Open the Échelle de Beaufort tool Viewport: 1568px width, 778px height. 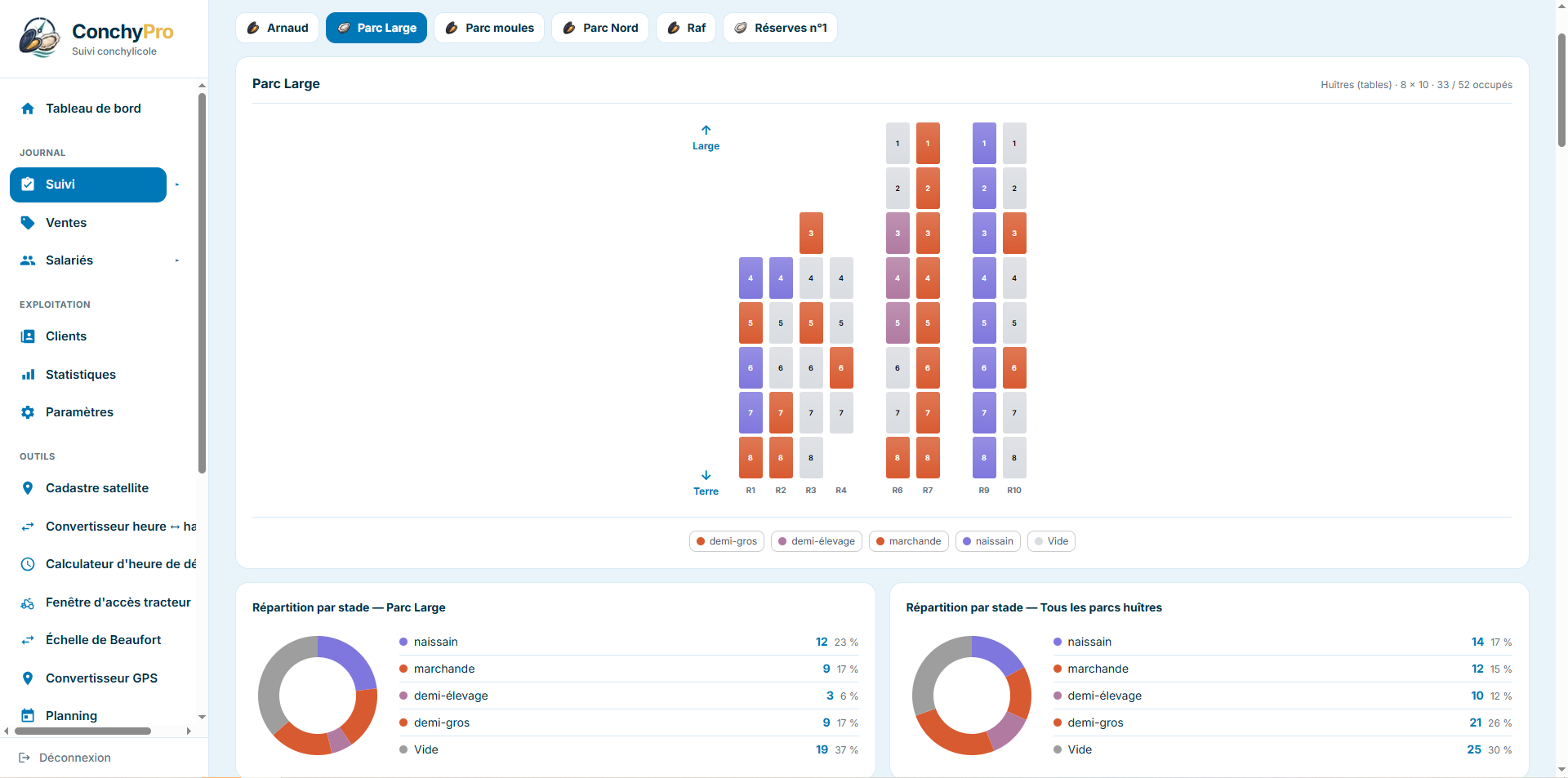(103, 640)
